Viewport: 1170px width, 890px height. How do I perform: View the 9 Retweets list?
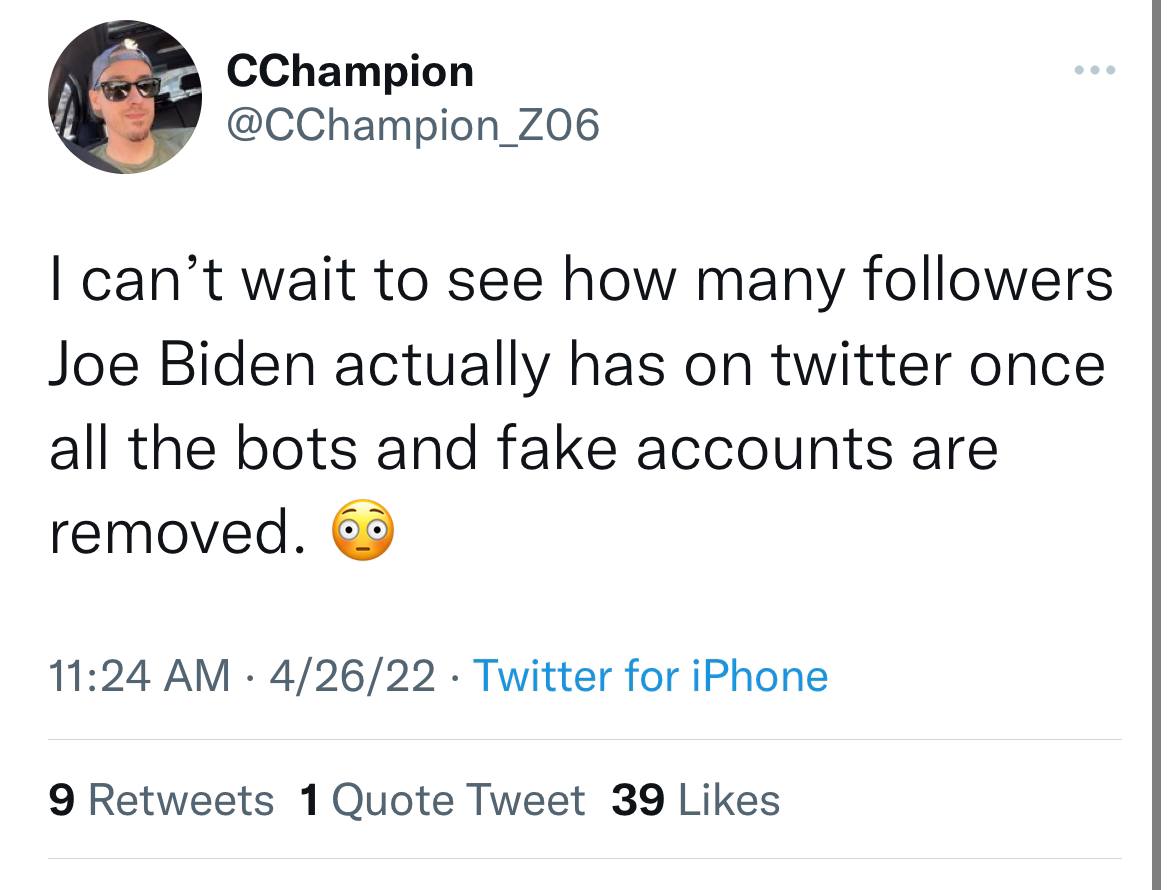click(161, 800)
